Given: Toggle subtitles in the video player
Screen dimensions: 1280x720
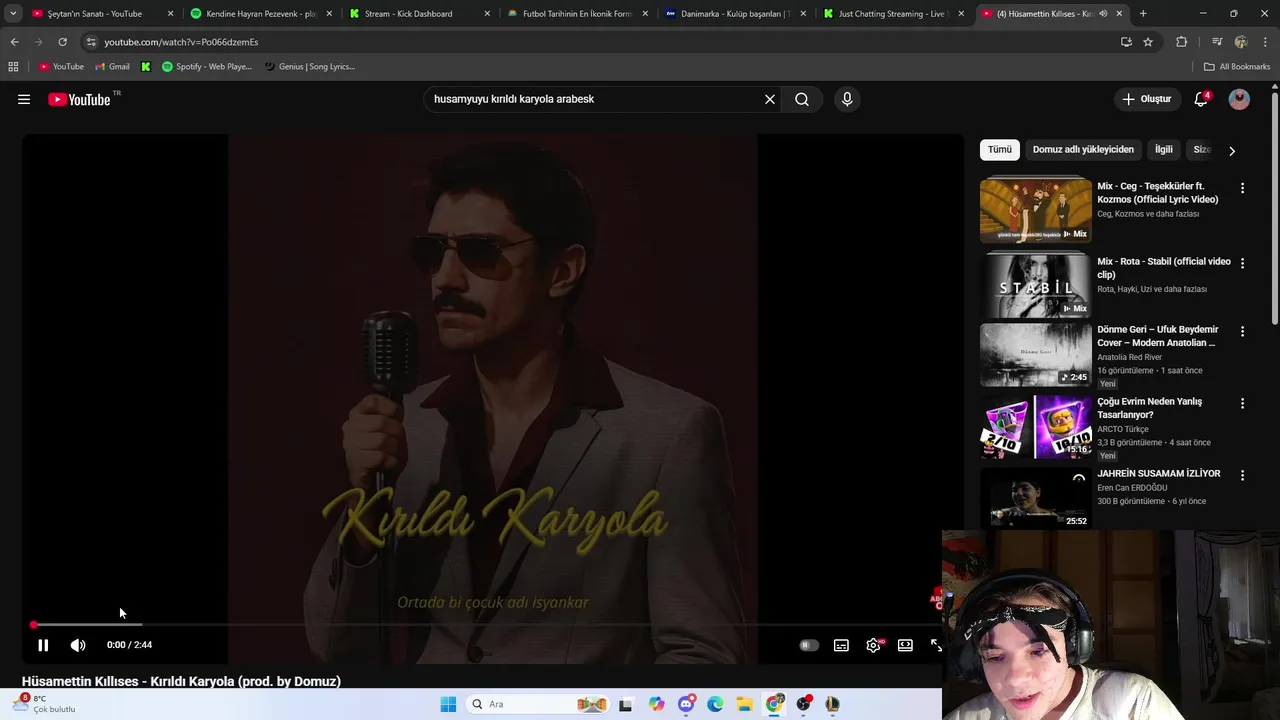Looking at the screenshot, I should [841, 645].
